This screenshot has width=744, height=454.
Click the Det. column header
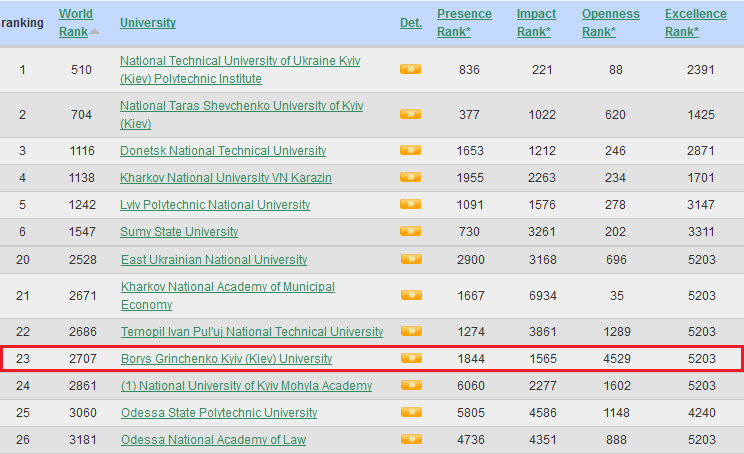tap(410, 23)
